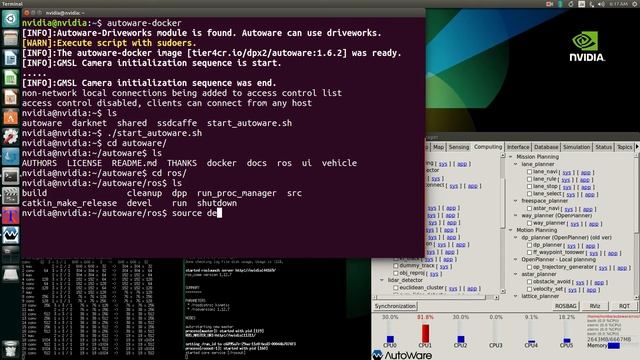
Task: Tick the way_planner checkbox
Action: [529, 223]
